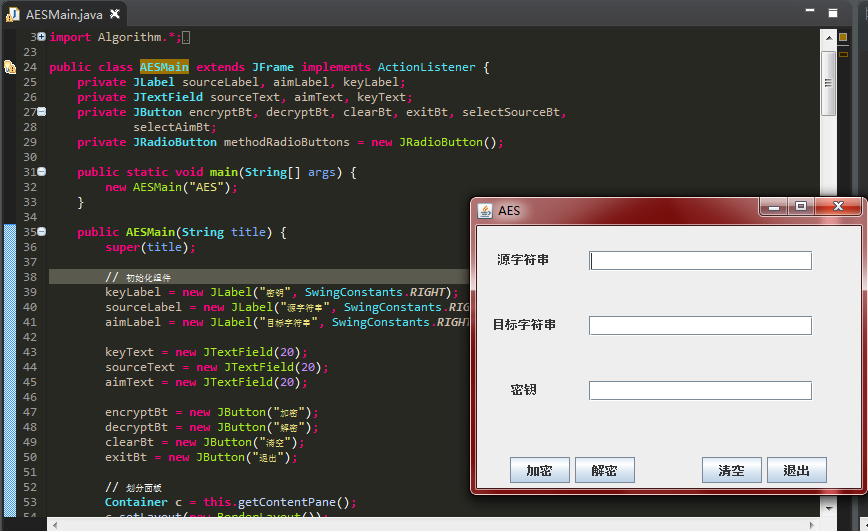This screenshot has height=531, width=868.
Task: Click the super(title) call
Action: 147,247
